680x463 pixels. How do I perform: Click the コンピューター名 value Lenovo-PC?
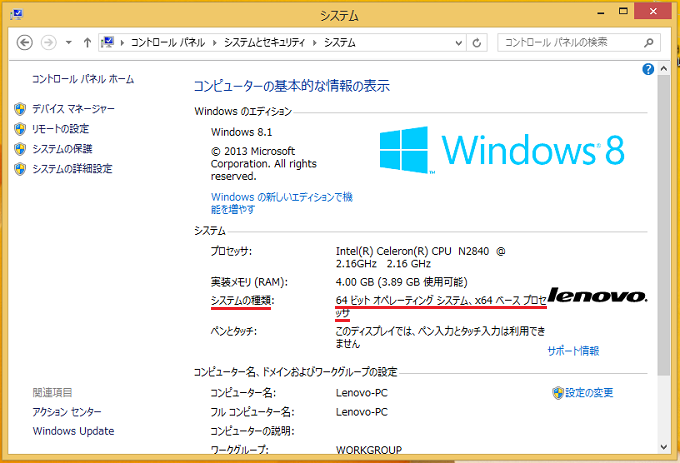(x=362, y=393)
